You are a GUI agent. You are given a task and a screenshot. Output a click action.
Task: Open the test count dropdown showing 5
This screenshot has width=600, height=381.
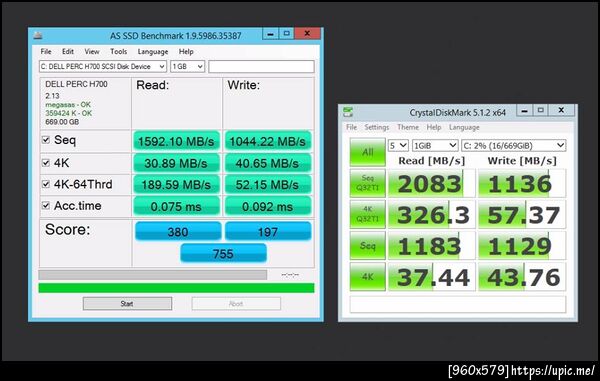(398, 146)
